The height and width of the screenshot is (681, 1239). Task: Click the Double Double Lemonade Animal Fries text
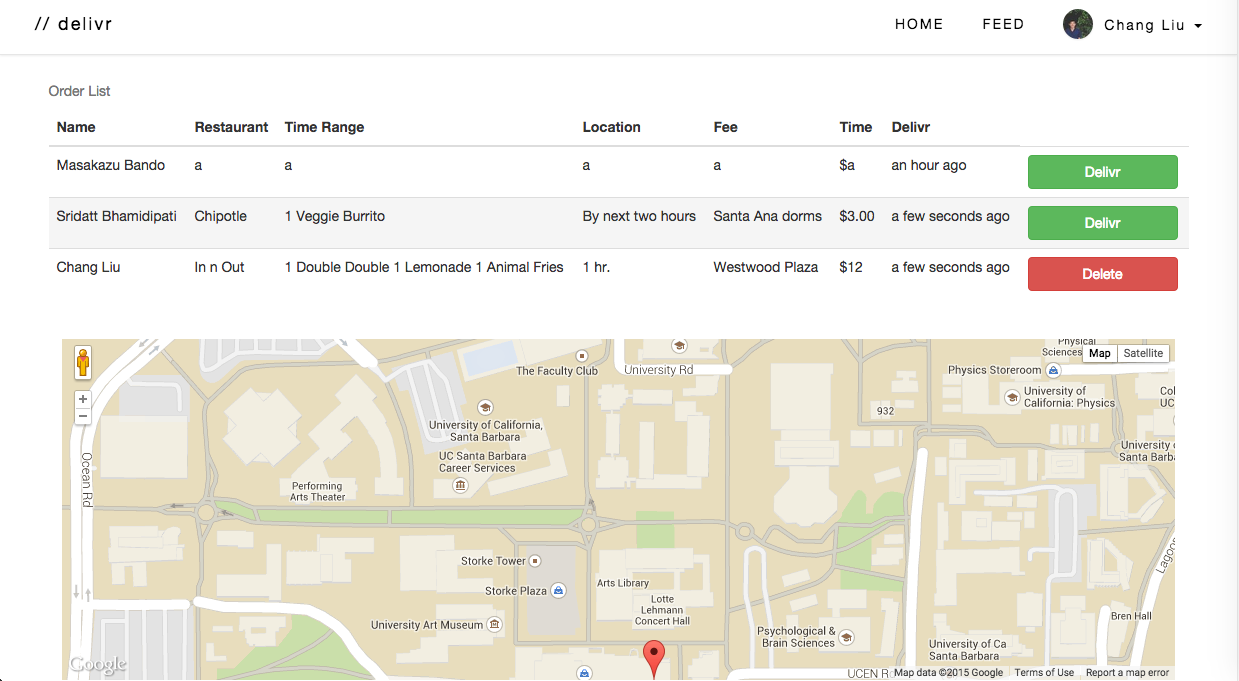click(424, 267)
